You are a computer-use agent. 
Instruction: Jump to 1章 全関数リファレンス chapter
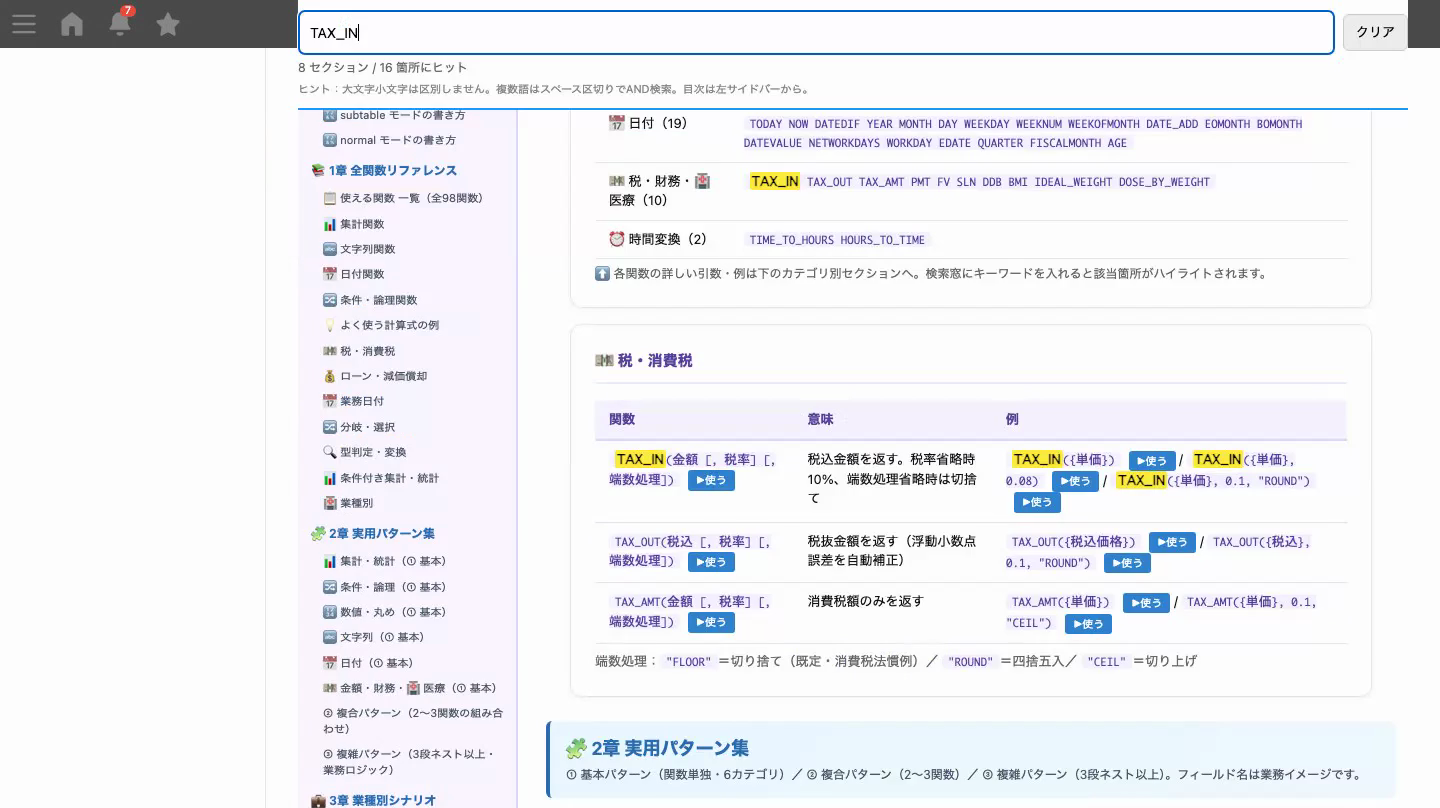pos(384,170)
